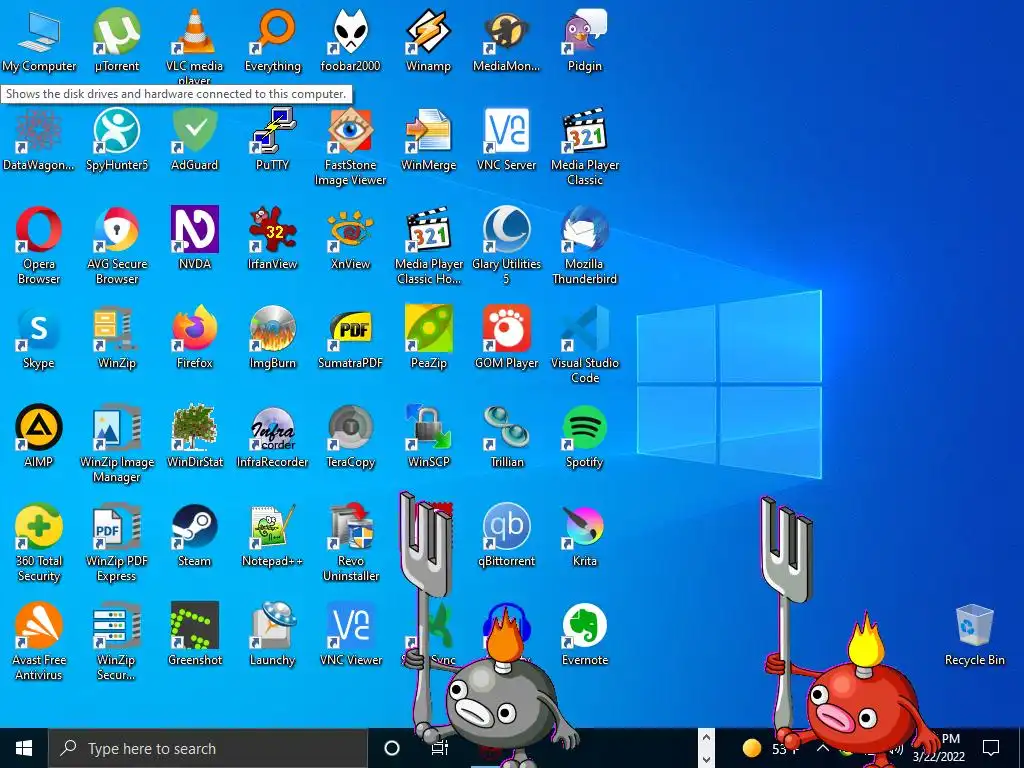1024x768 pixels.
Task: Select the qBittorrent icon
Action: click(x=507, y=526)
